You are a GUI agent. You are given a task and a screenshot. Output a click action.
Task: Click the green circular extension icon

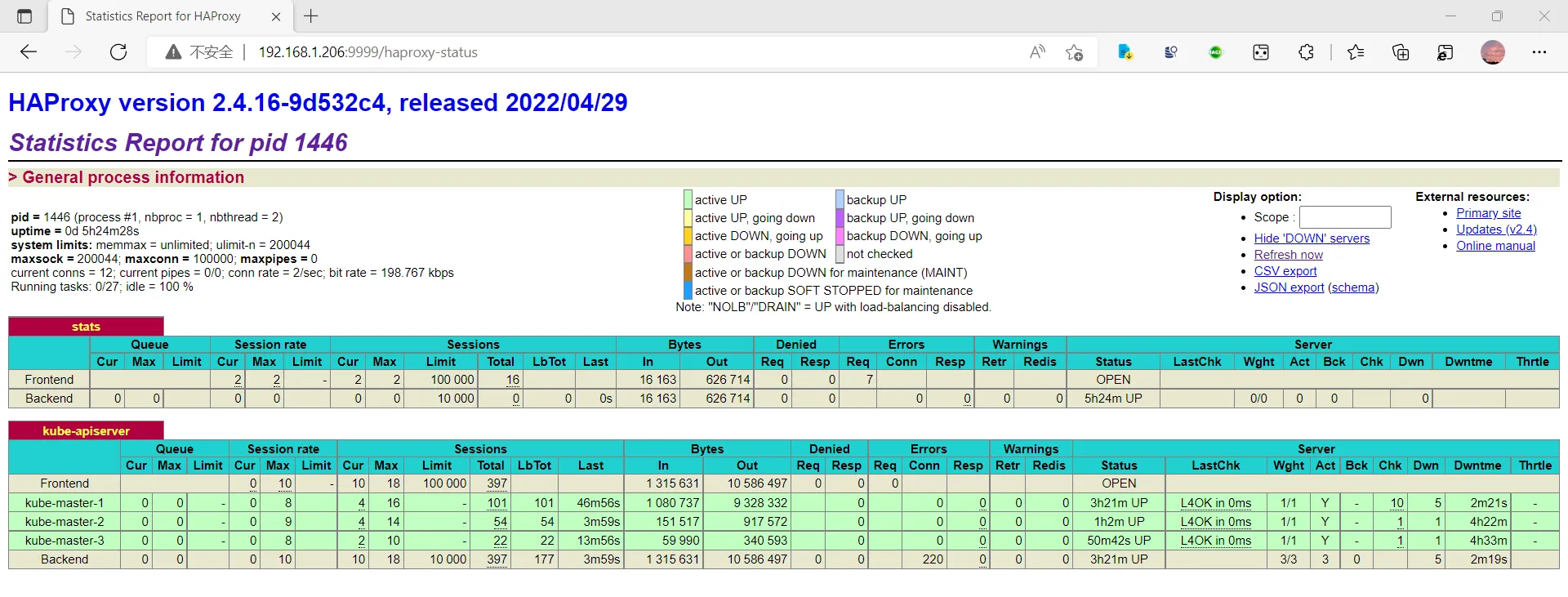1216,52
